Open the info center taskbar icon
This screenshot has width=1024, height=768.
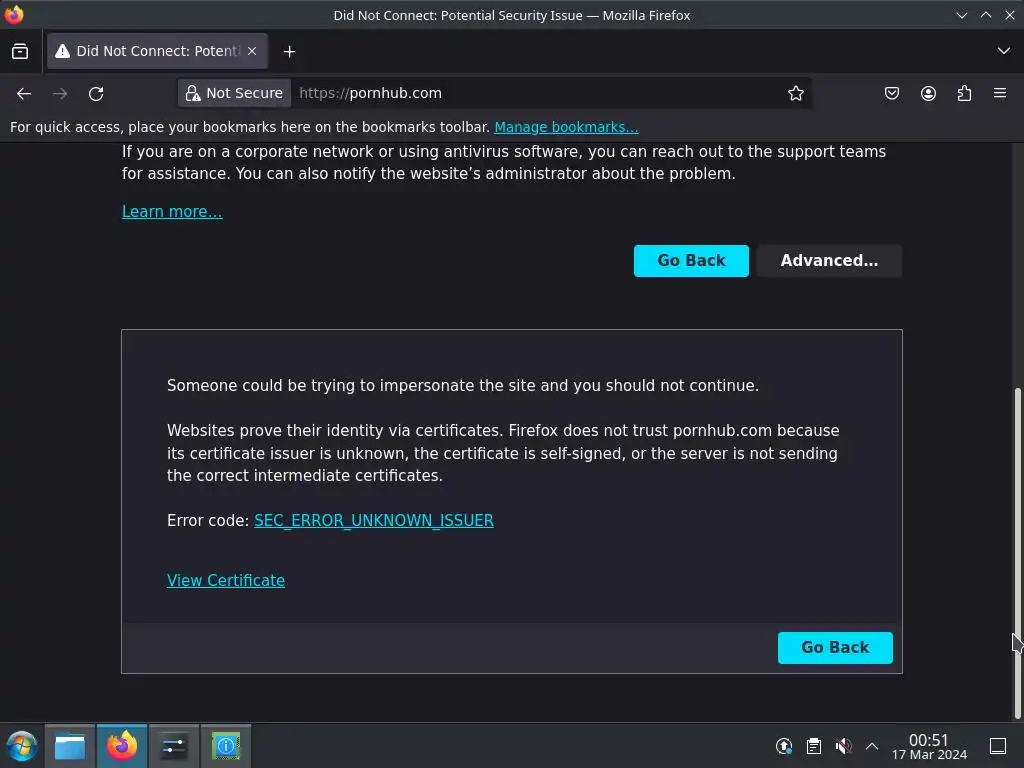(226, 746)
